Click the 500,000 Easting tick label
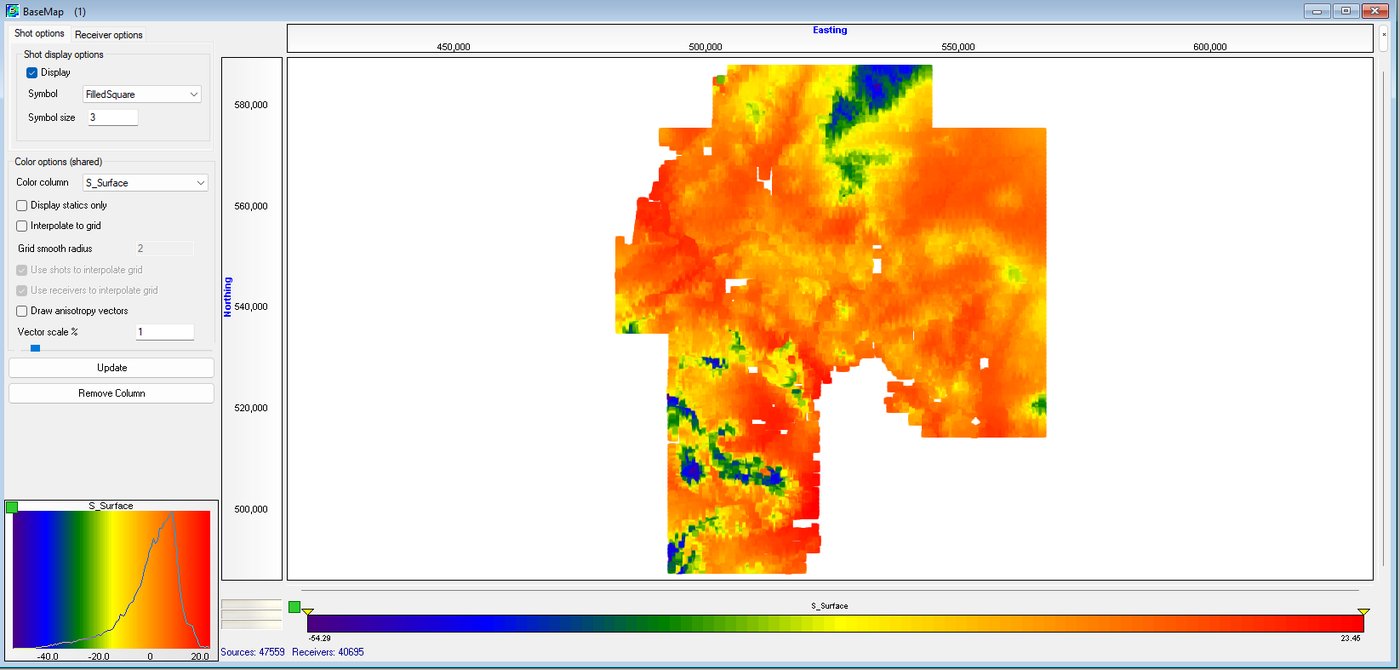The height and width of the screenshot is (670, 1400). (706, 47)
